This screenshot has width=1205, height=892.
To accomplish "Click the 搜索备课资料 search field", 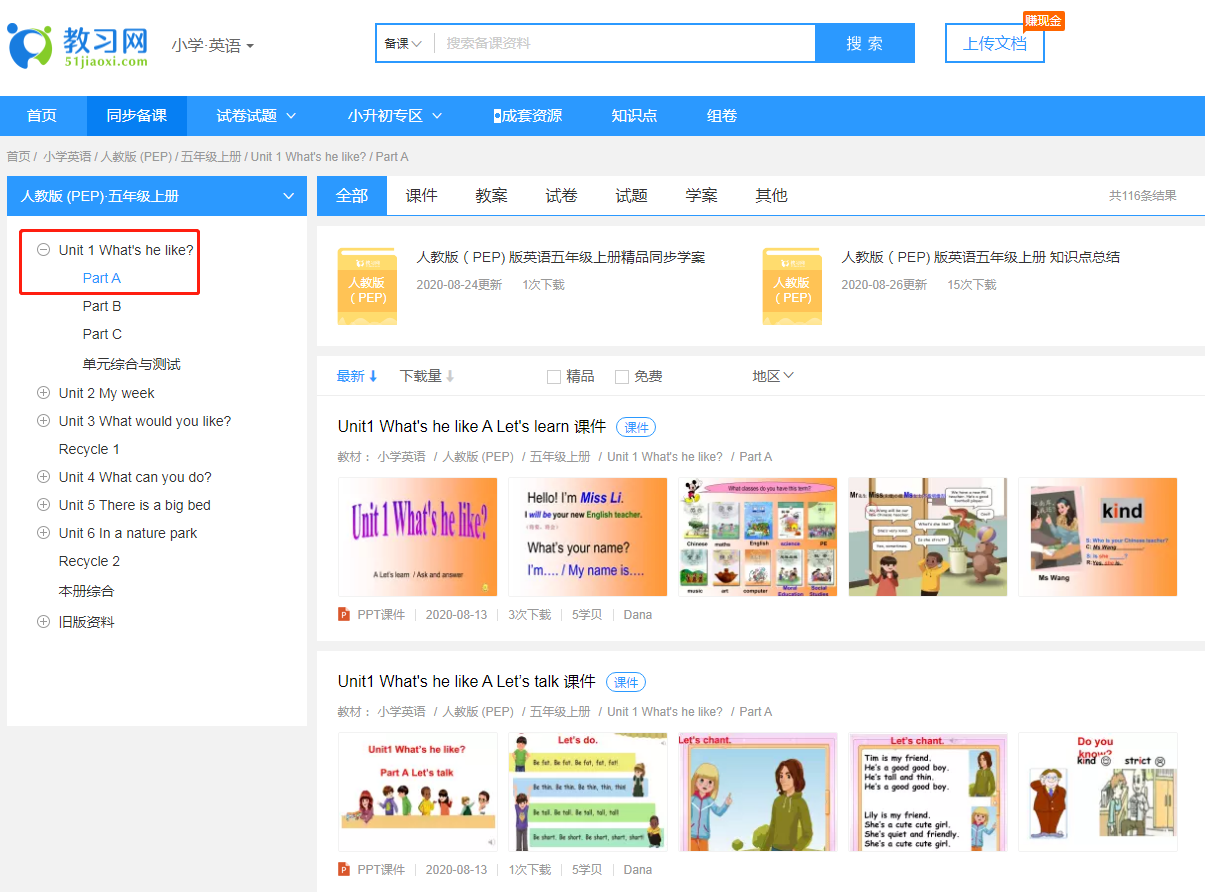I will (x=625, y=43).
